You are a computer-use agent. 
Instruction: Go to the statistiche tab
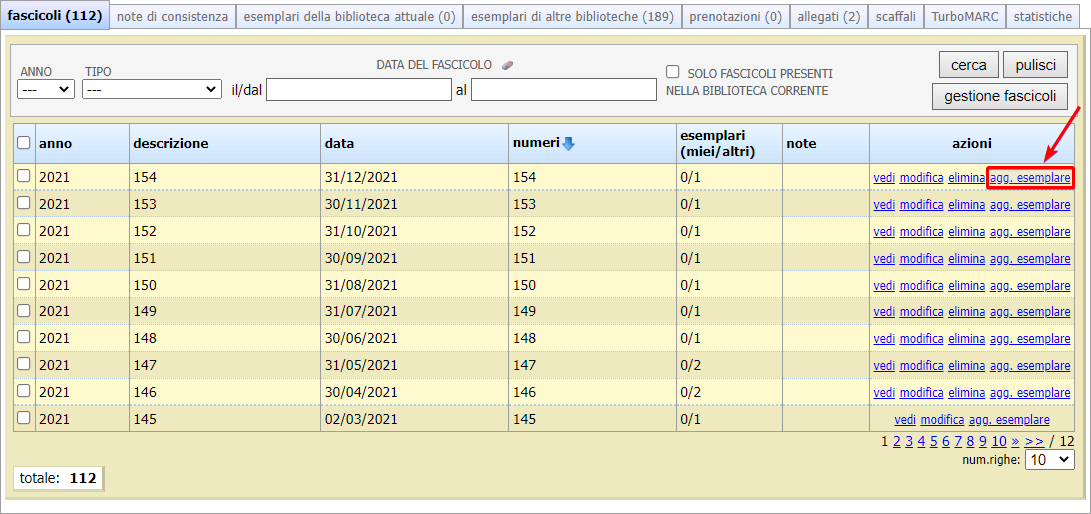pyautogui.click(x=1042, y=17)
